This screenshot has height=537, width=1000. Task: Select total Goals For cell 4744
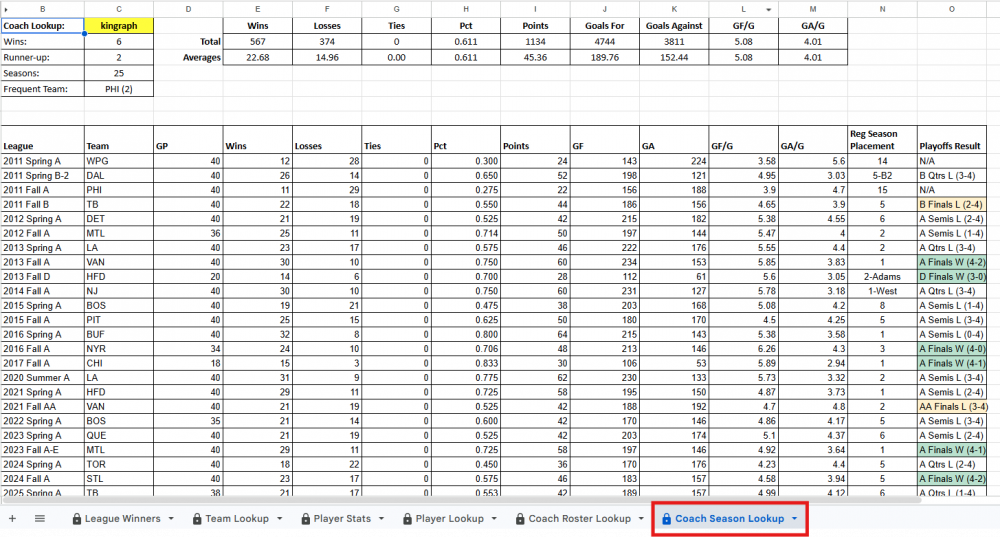coord(605,41)
